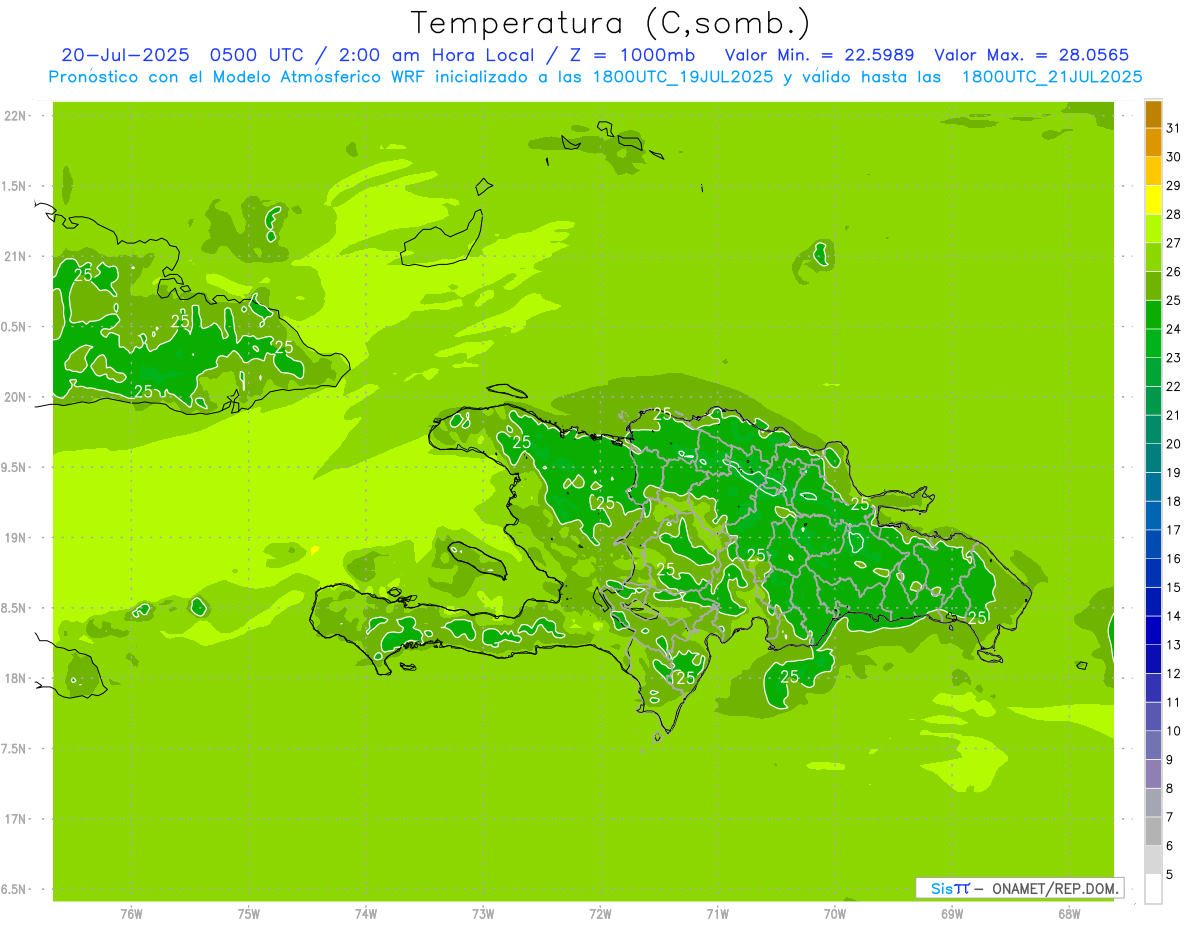Click the legend swatch between 25 and 26
The image size is (1200, 927).
click(1153, 286)
